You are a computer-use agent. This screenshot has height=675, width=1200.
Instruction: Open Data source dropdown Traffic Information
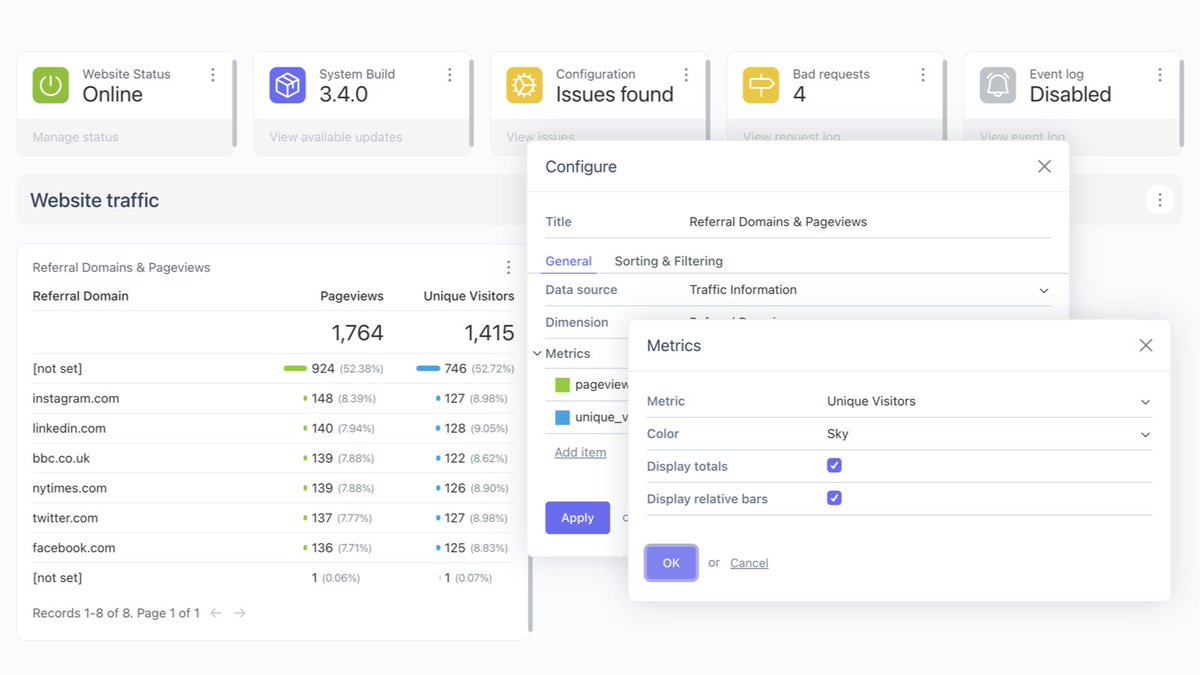click(x=869, y=290)
